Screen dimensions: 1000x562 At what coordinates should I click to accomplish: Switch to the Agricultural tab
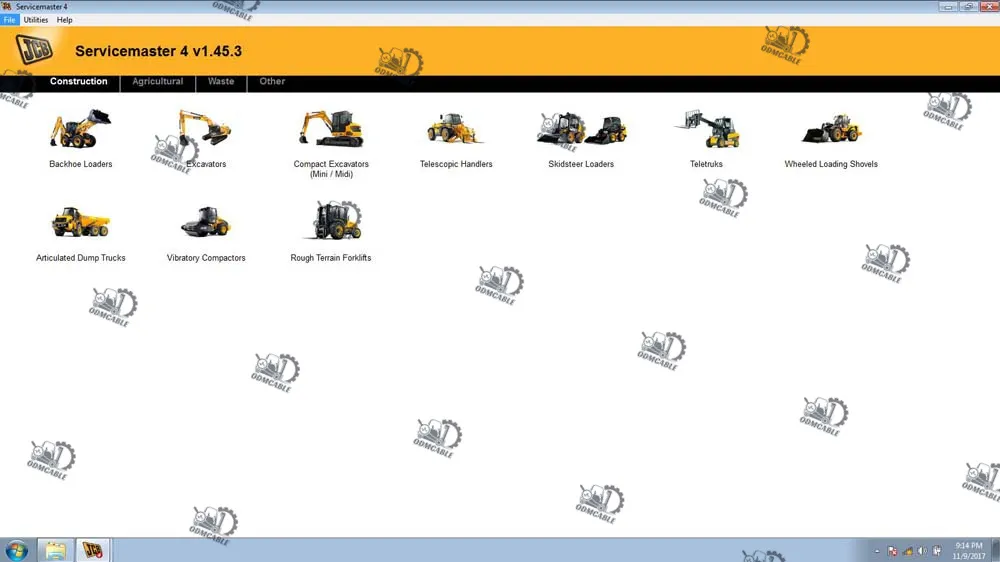pyautogui.click(x=158, y=82)
